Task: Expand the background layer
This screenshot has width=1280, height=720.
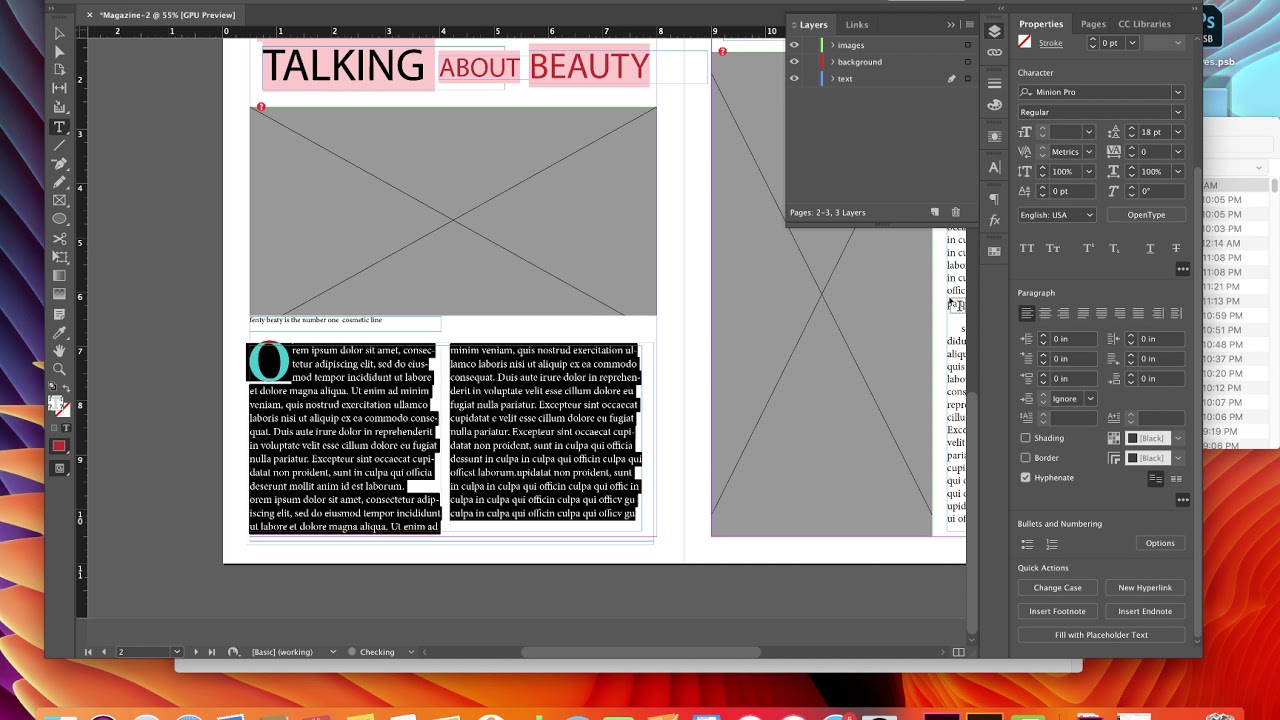Action: pyautogui.click(x=832, y=62)
